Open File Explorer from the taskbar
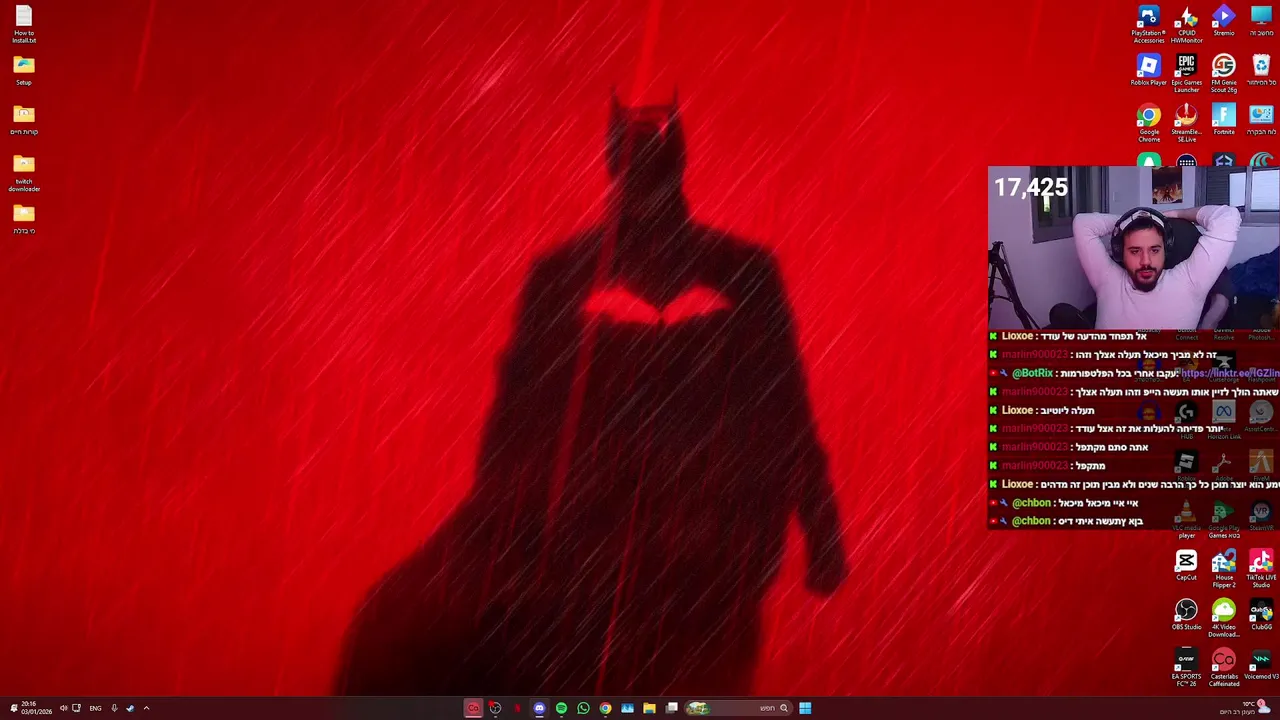 coord(649,708)
